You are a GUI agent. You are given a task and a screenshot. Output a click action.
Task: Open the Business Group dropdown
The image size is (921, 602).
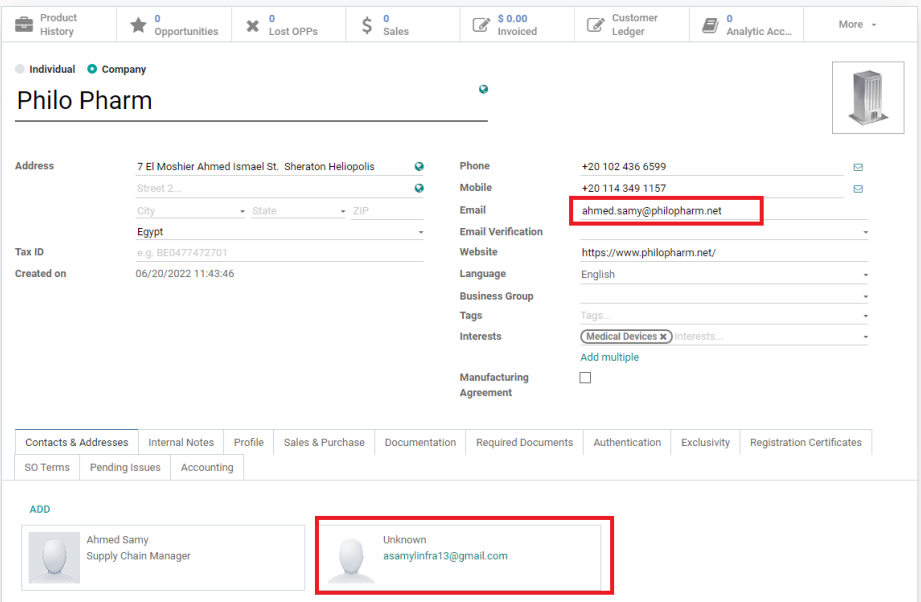coord(724,296)
